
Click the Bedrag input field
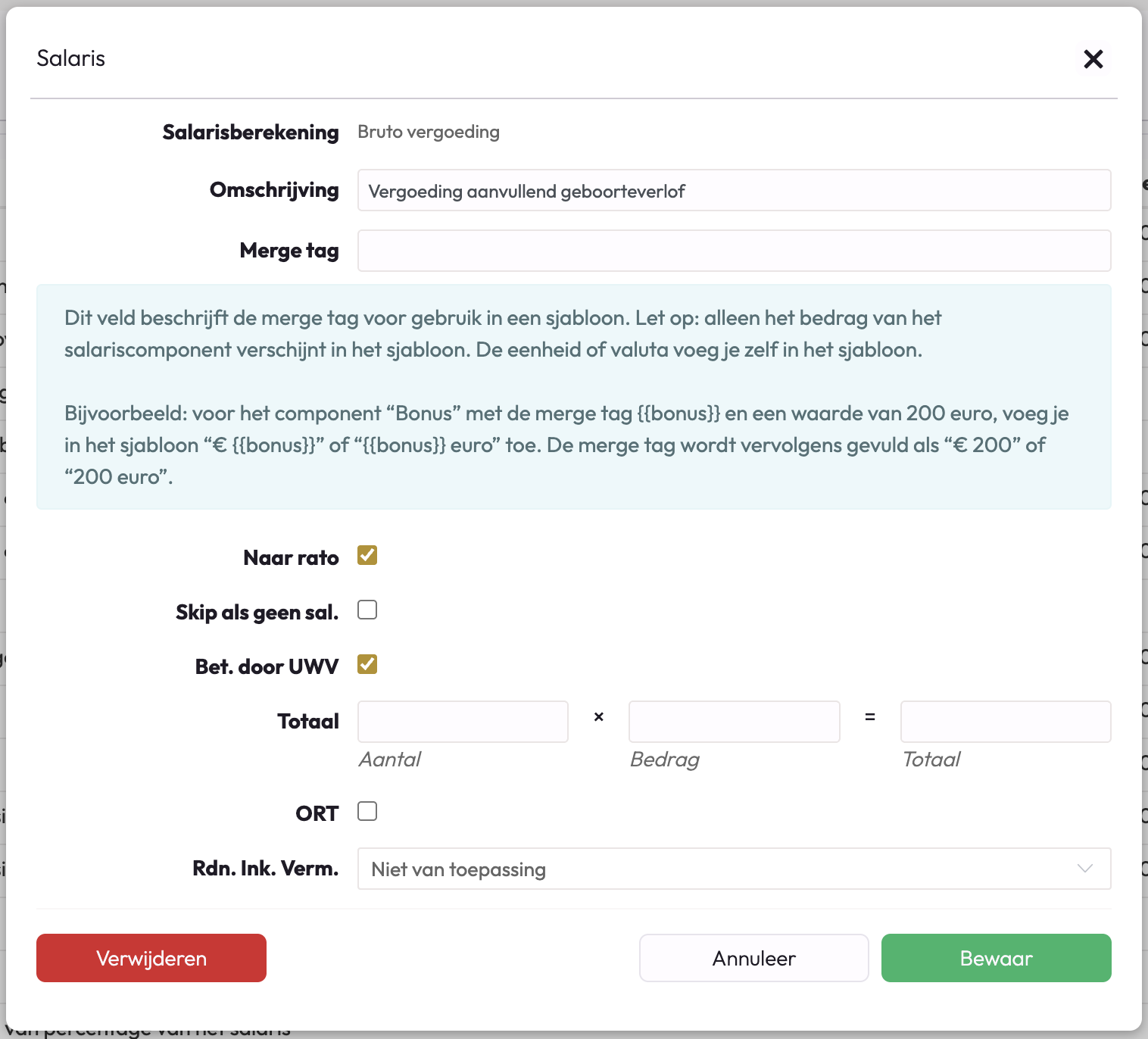coord(734,722)
